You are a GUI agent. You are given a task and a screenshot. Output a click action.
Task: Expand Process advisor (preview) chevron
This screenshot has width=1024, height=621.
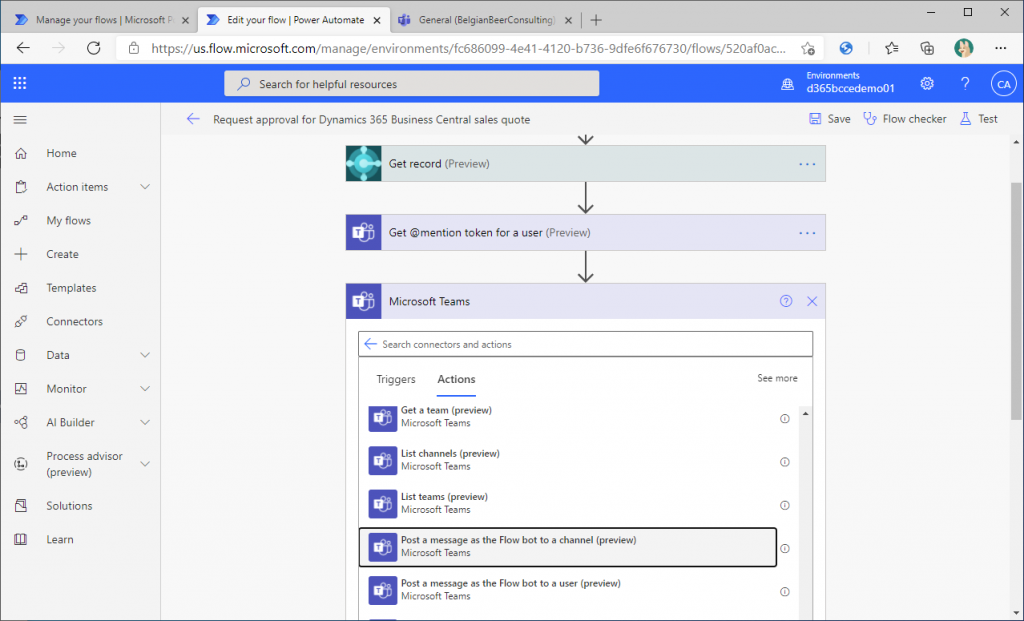[x=145, y=464]
